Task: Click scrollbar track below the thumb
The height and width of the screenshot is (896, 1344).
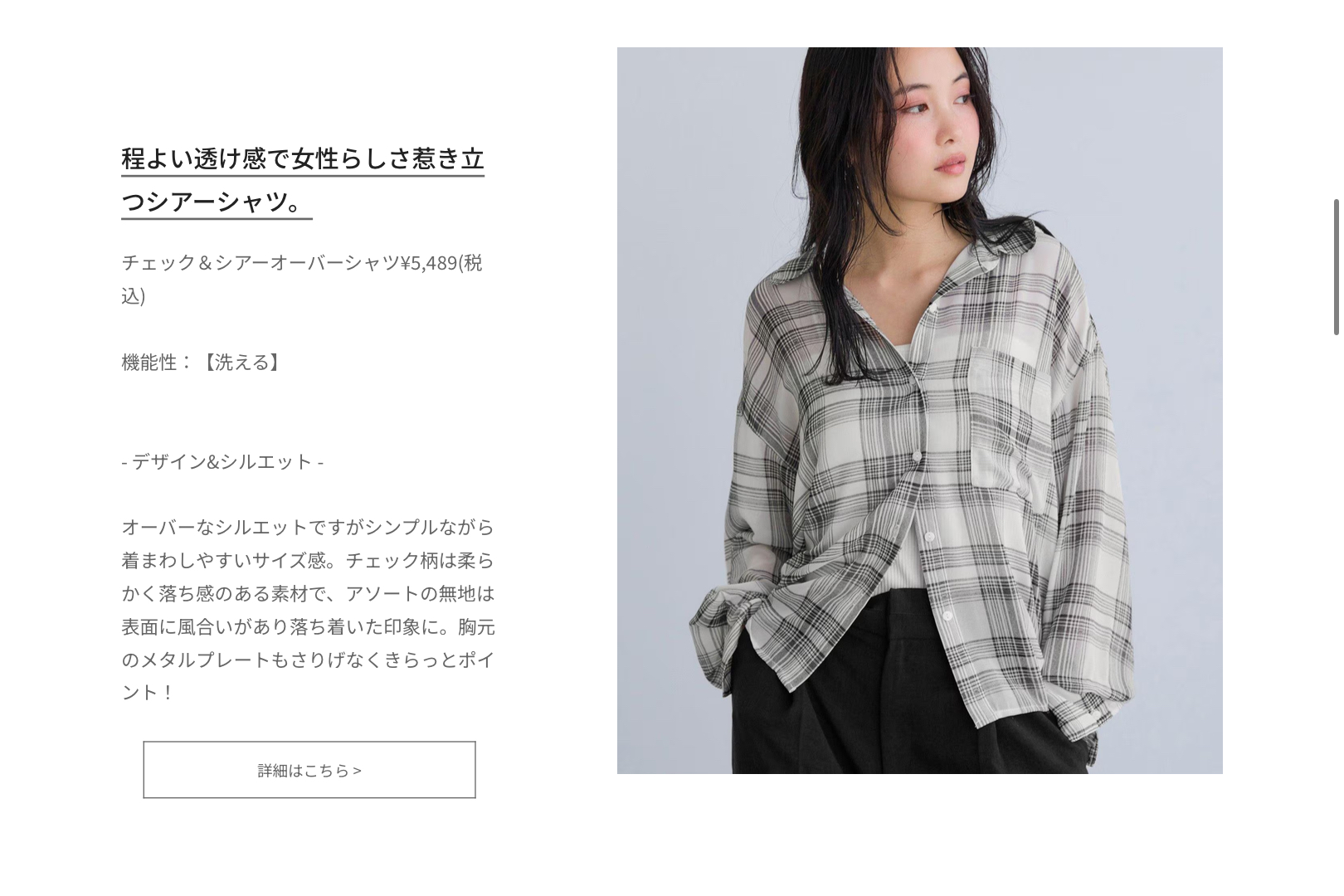Action: tap(1336, 614)
